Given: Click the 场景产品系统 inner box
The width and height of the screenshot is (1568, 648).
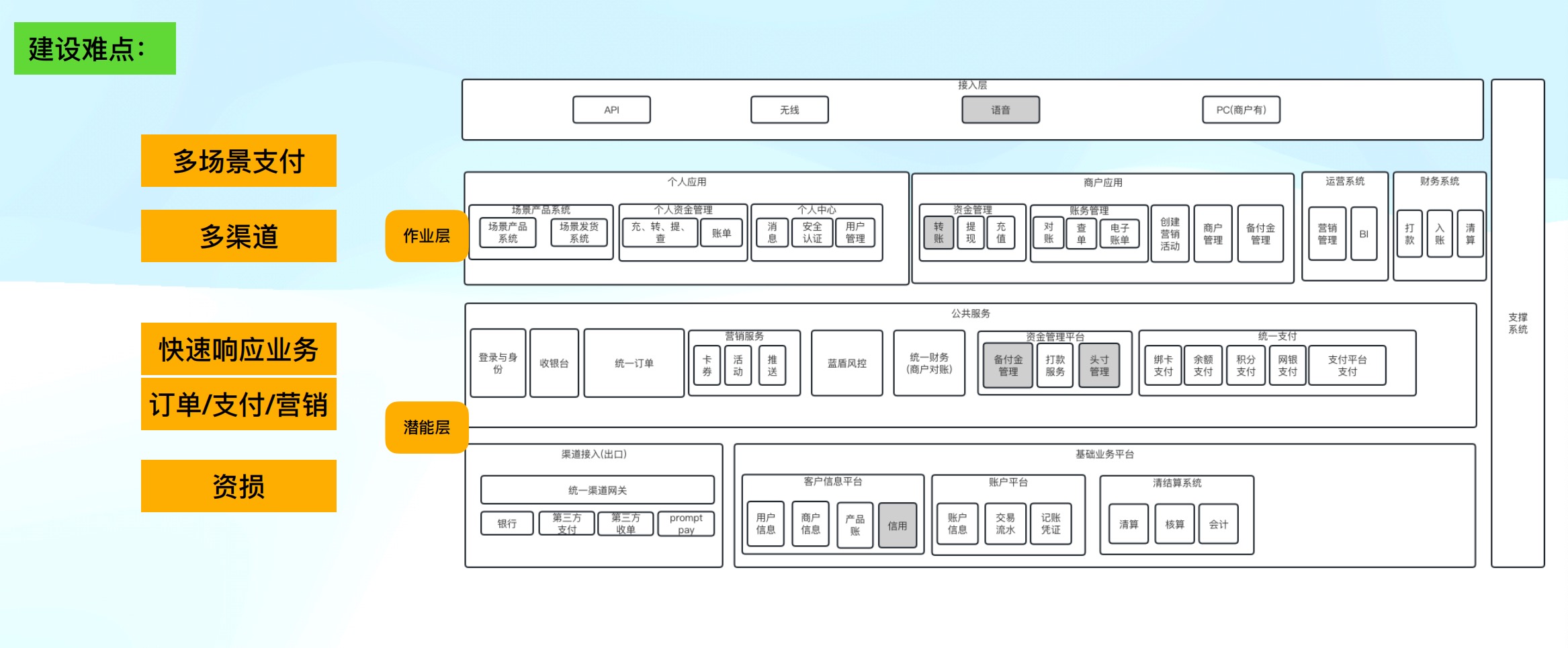Looking at the screenshot, I should click(508, 233).
